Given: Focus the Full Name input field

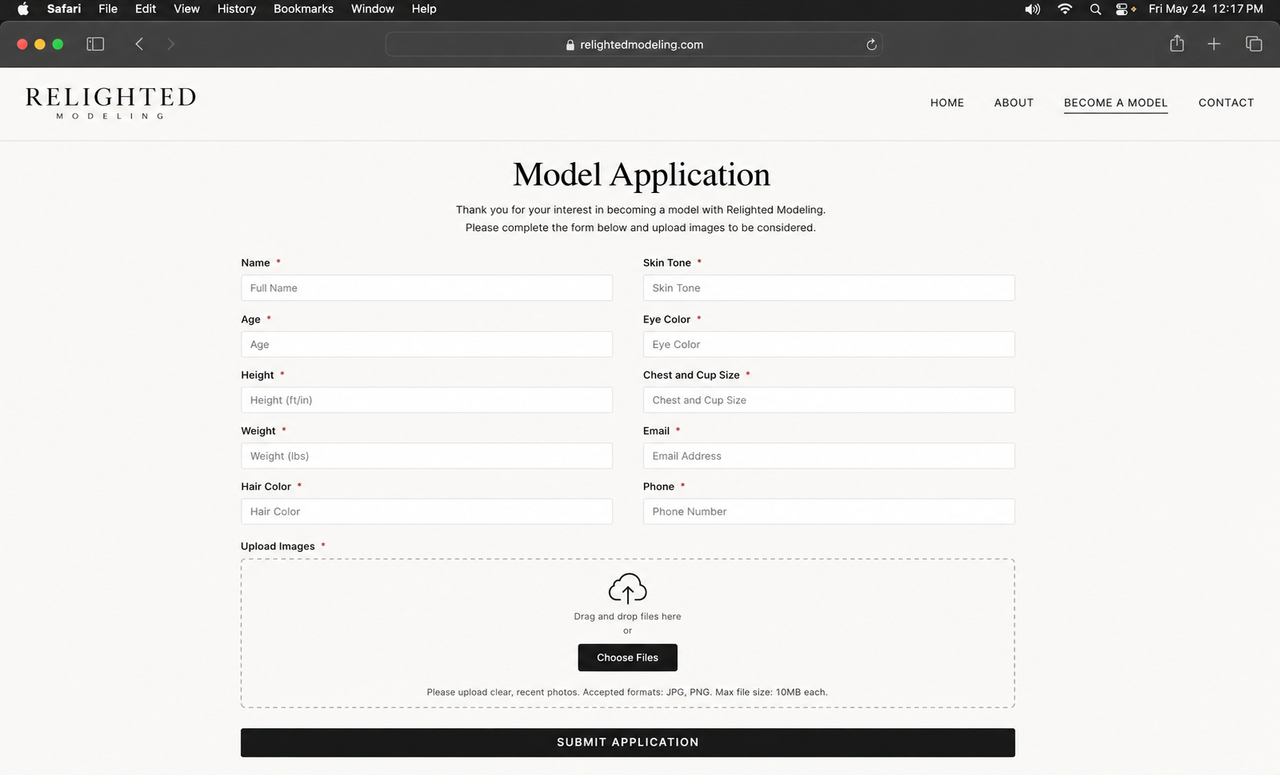Looking at the screenshot, I should pos(427,288).
